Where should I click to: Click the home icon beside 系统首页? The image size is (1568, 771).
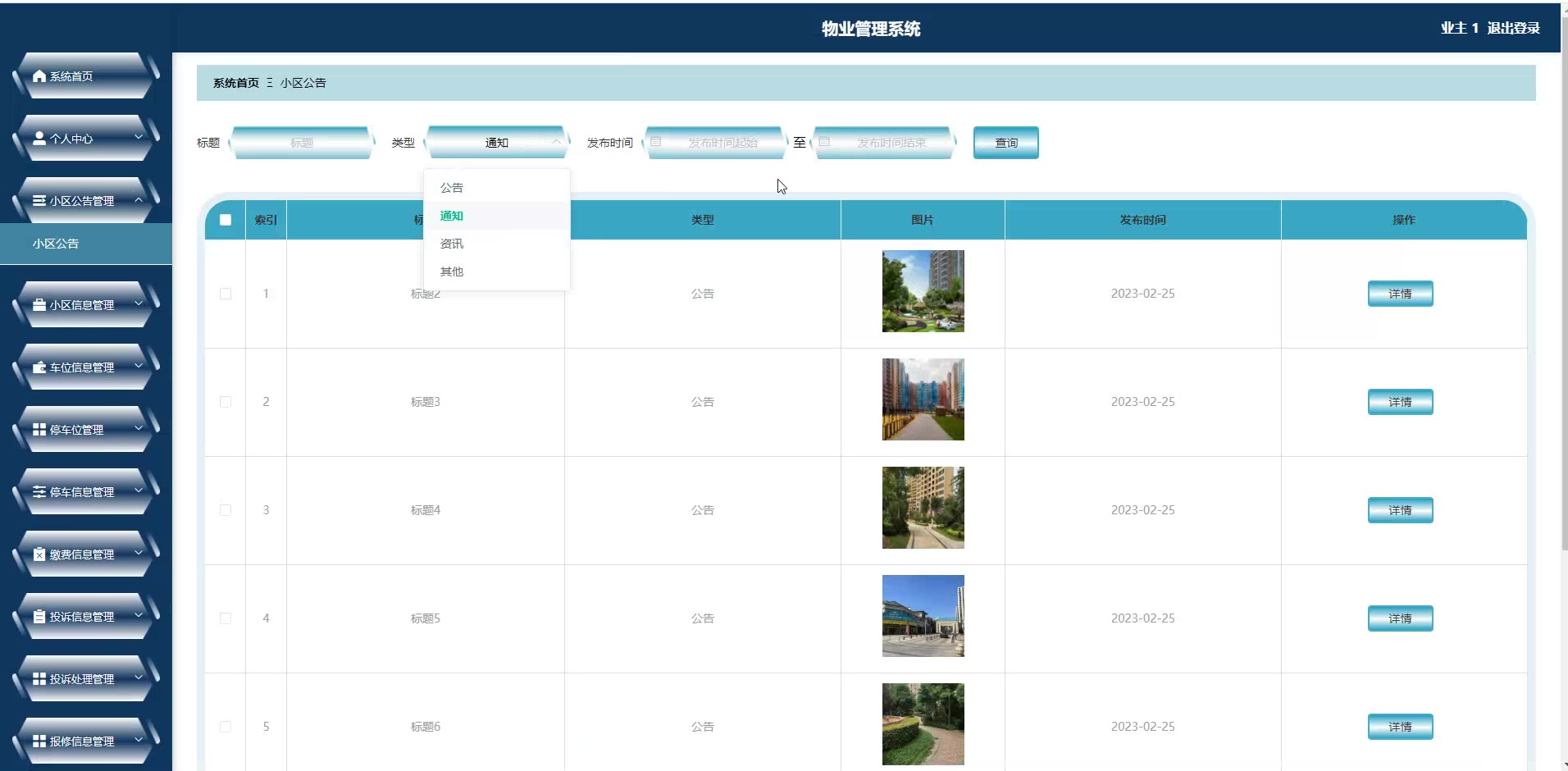pyautogui.click(x=39, y=76)
